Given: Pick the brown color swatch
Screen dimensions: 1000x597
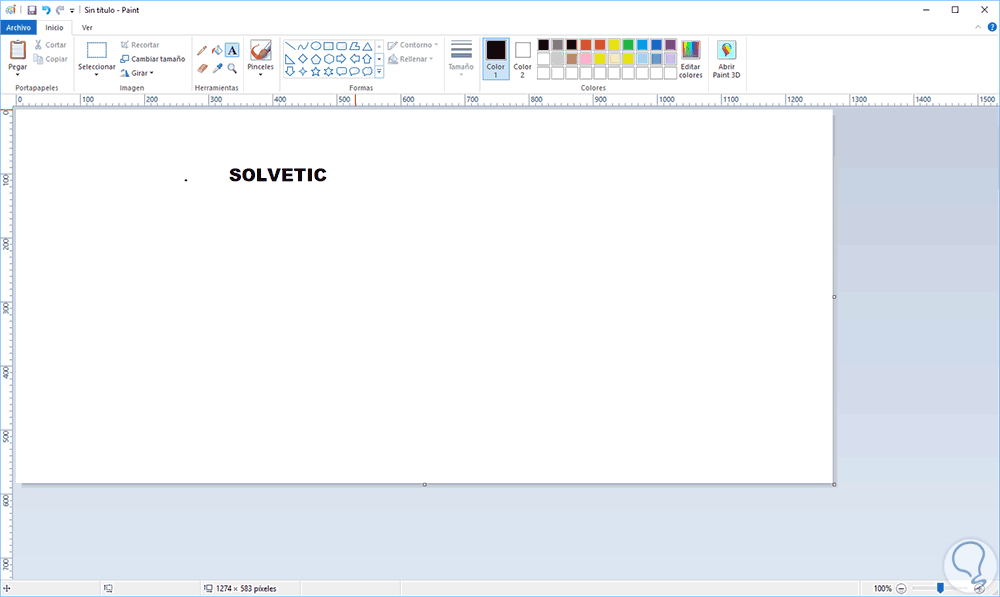Looking at the screenshot, I should [571, 59].
